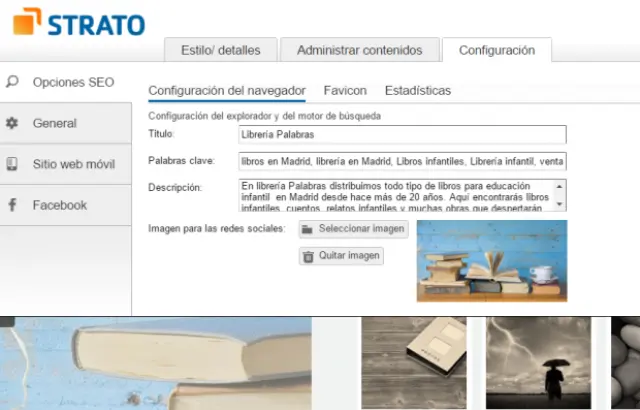Open the Favicon sub-tab

(x=345, y=90)
